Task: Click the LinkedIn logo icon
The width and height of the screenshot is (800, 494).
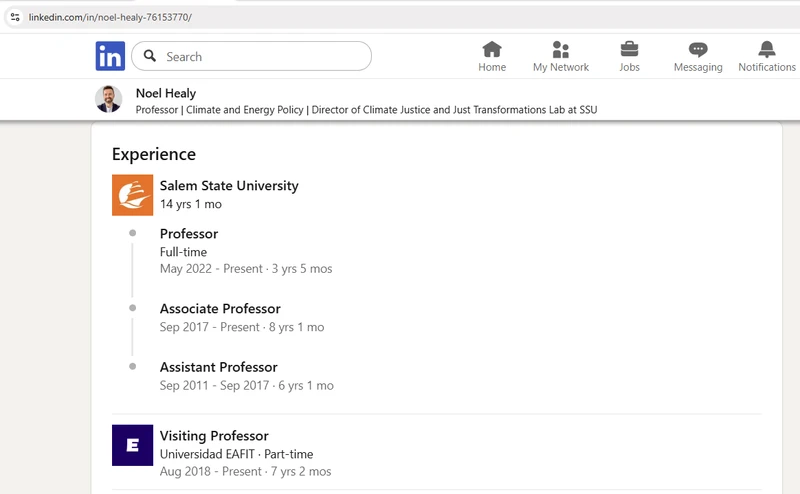Action: (x=110, y=56)
